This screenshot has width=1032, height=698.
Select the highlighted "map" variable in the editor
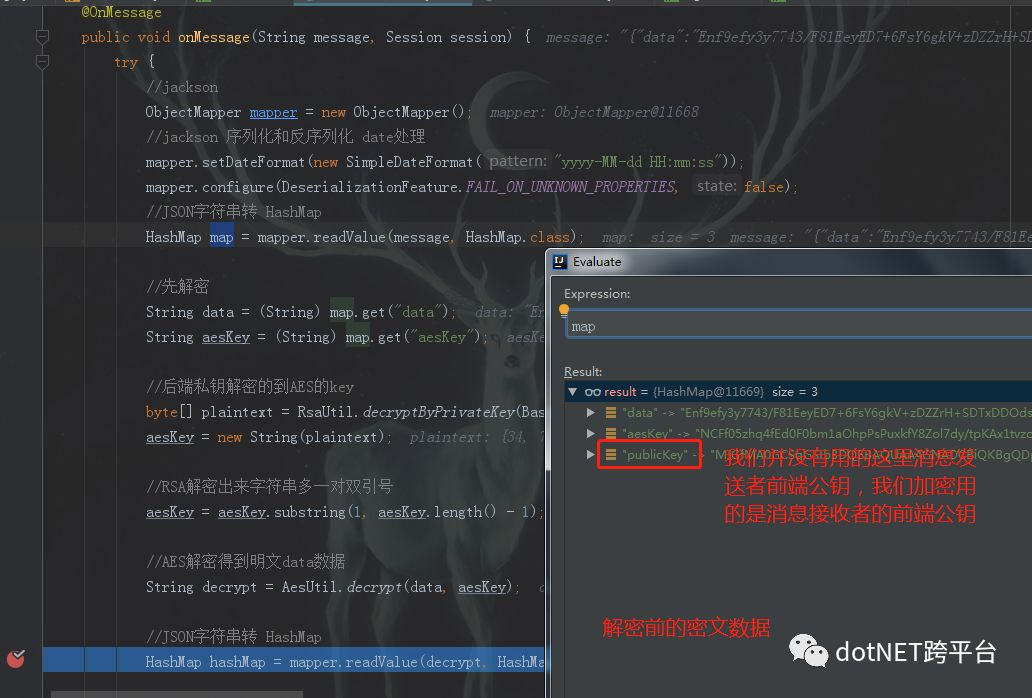pyautogui.click(x=221, y=236)
